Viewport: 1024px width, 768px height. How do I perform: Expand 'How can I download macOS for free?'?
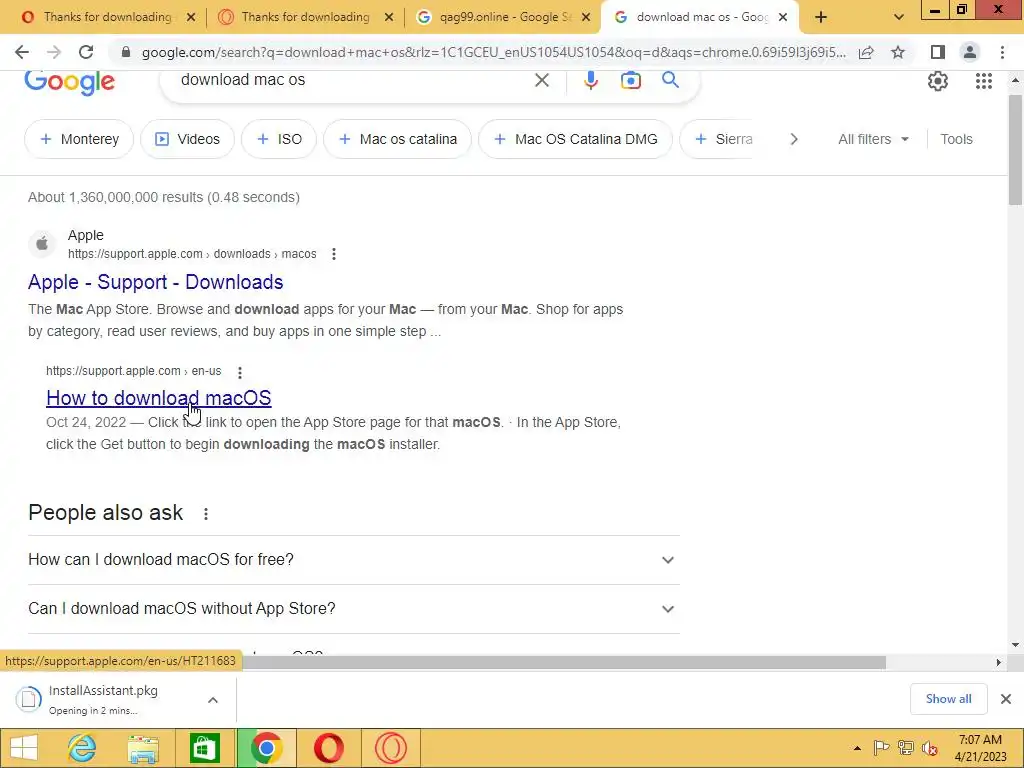353,560
